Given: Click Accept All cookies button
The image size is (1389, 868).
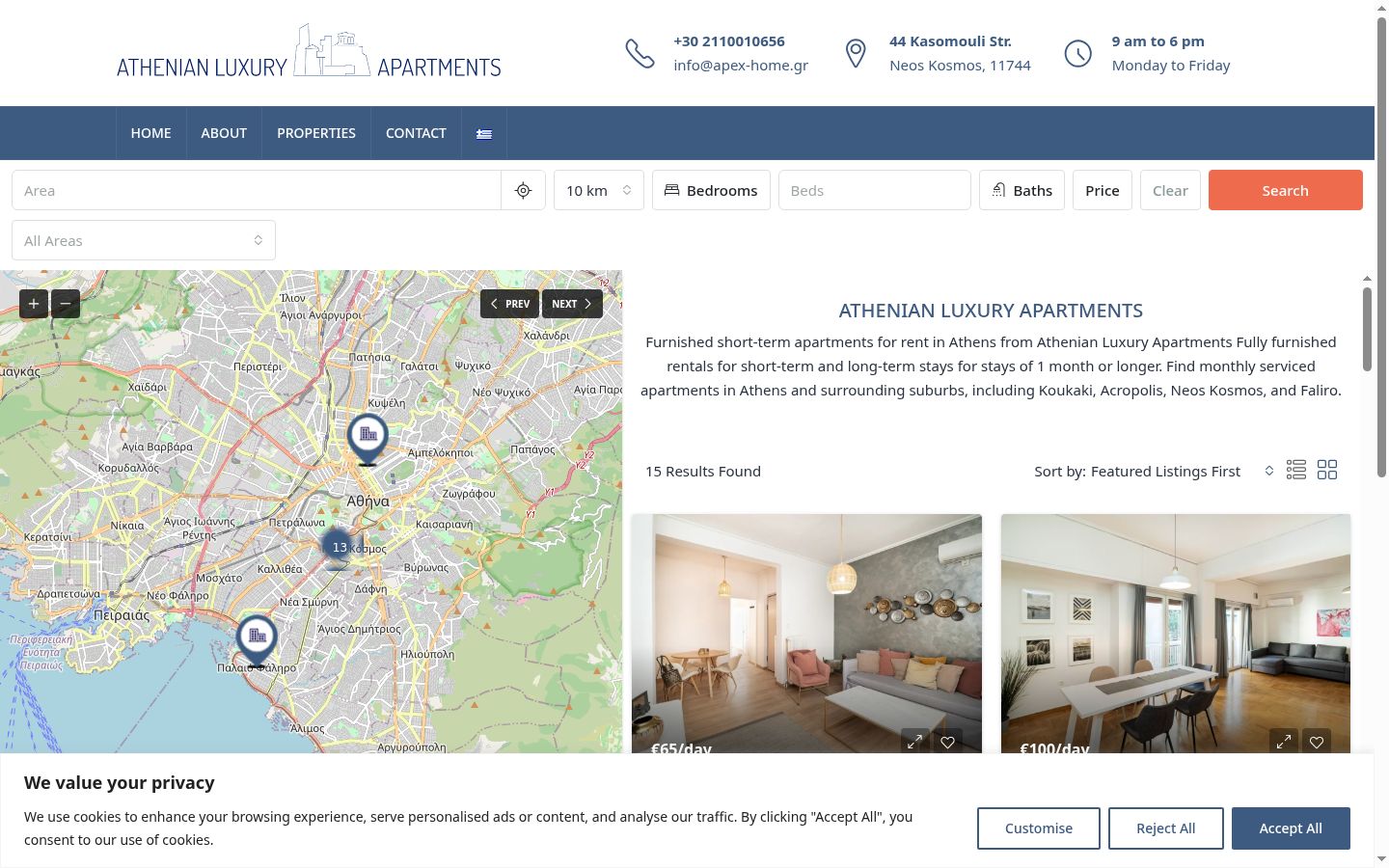Looking at the screenshot, I should [x=1291, y=828].
